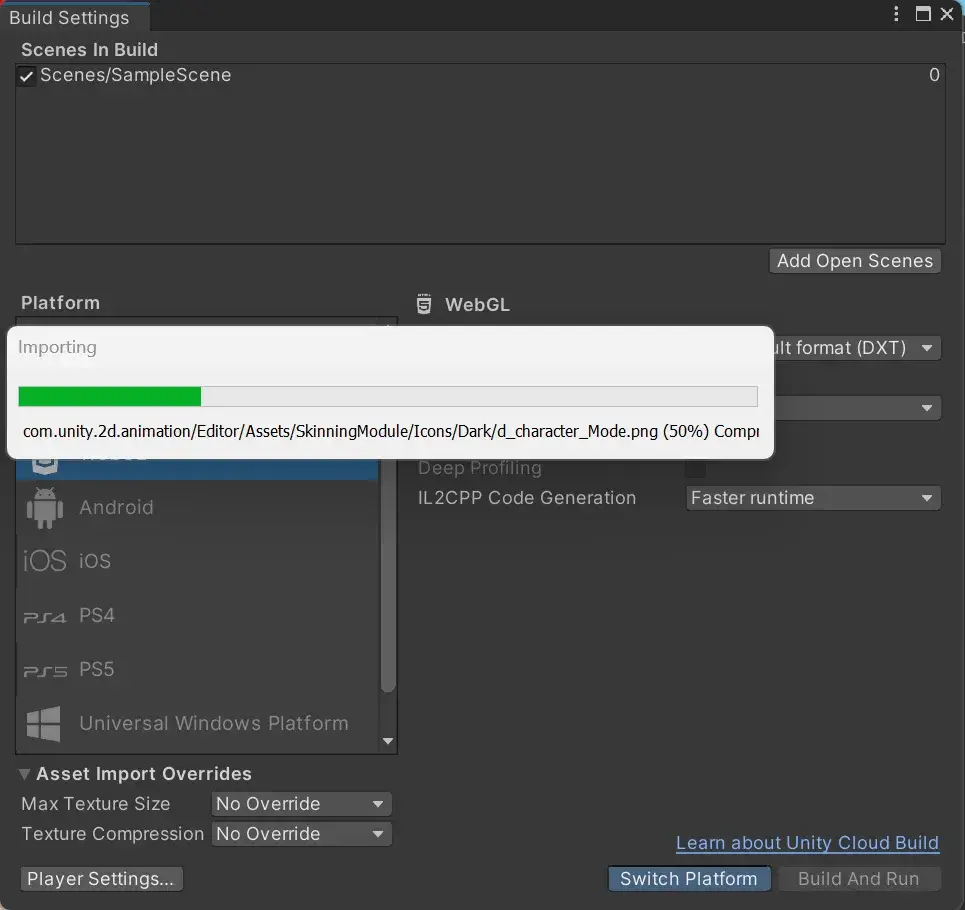Select the PS4 platform row
Image resolution: width=965 pixels, height=910 pixels.
pos(198,615)
